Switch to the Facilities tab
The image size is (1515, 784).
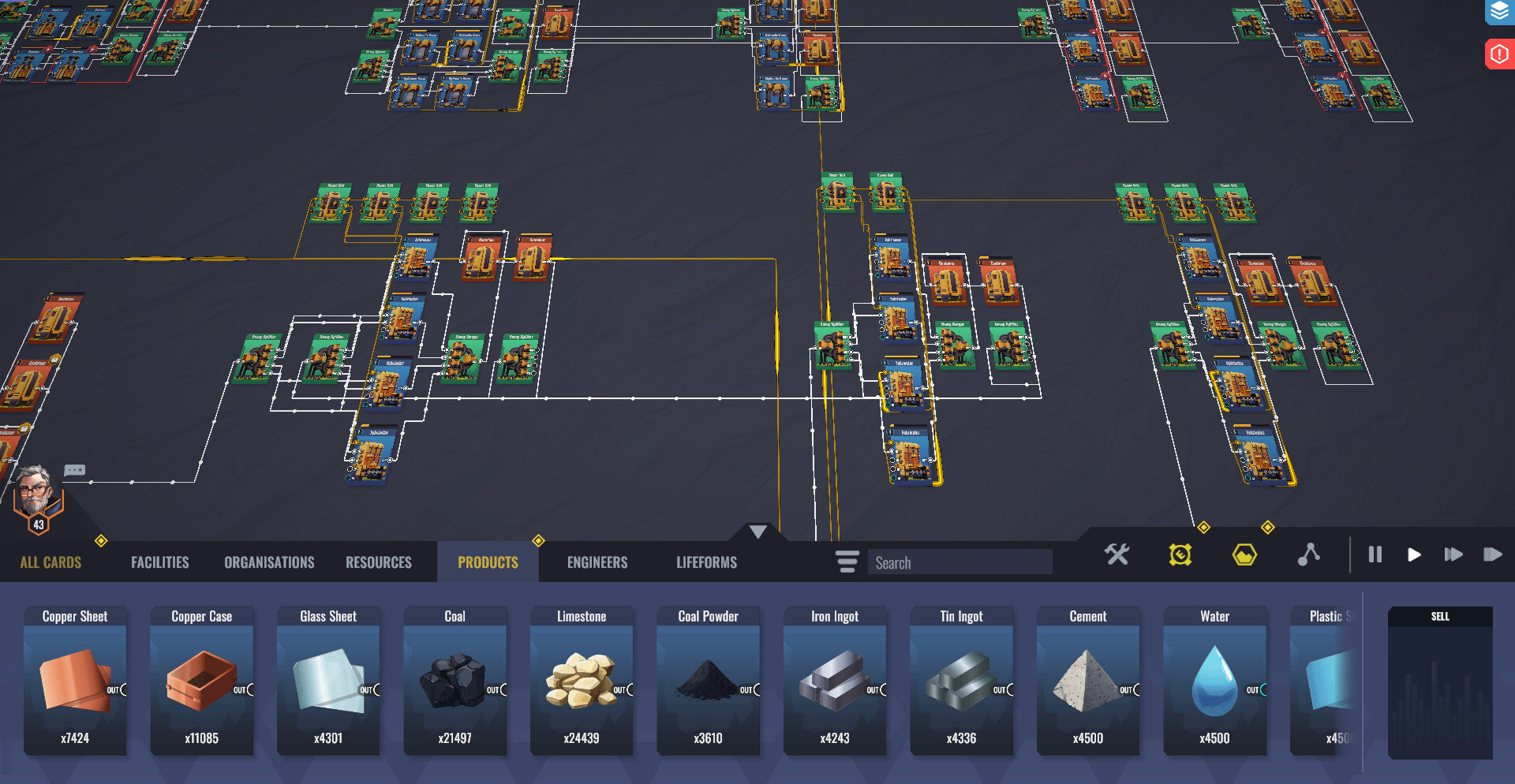coord(159,562)
